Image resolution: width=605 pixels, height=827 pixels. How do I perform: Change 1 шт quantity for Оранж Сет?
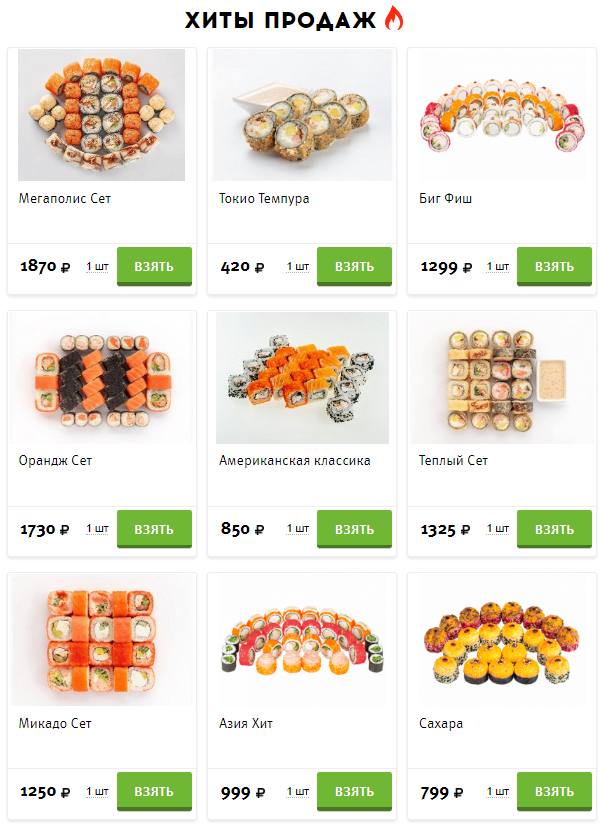97,529
